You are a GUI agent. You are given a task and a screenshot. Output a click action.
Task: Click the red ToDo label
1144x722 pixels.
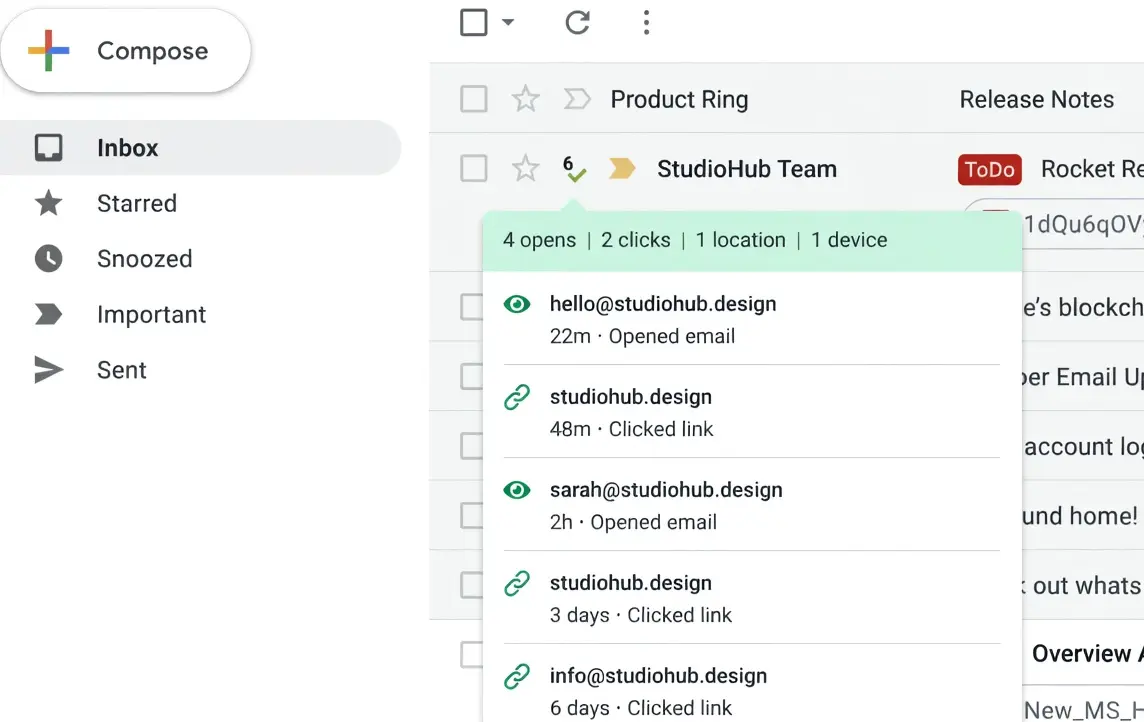coord(989,169)
